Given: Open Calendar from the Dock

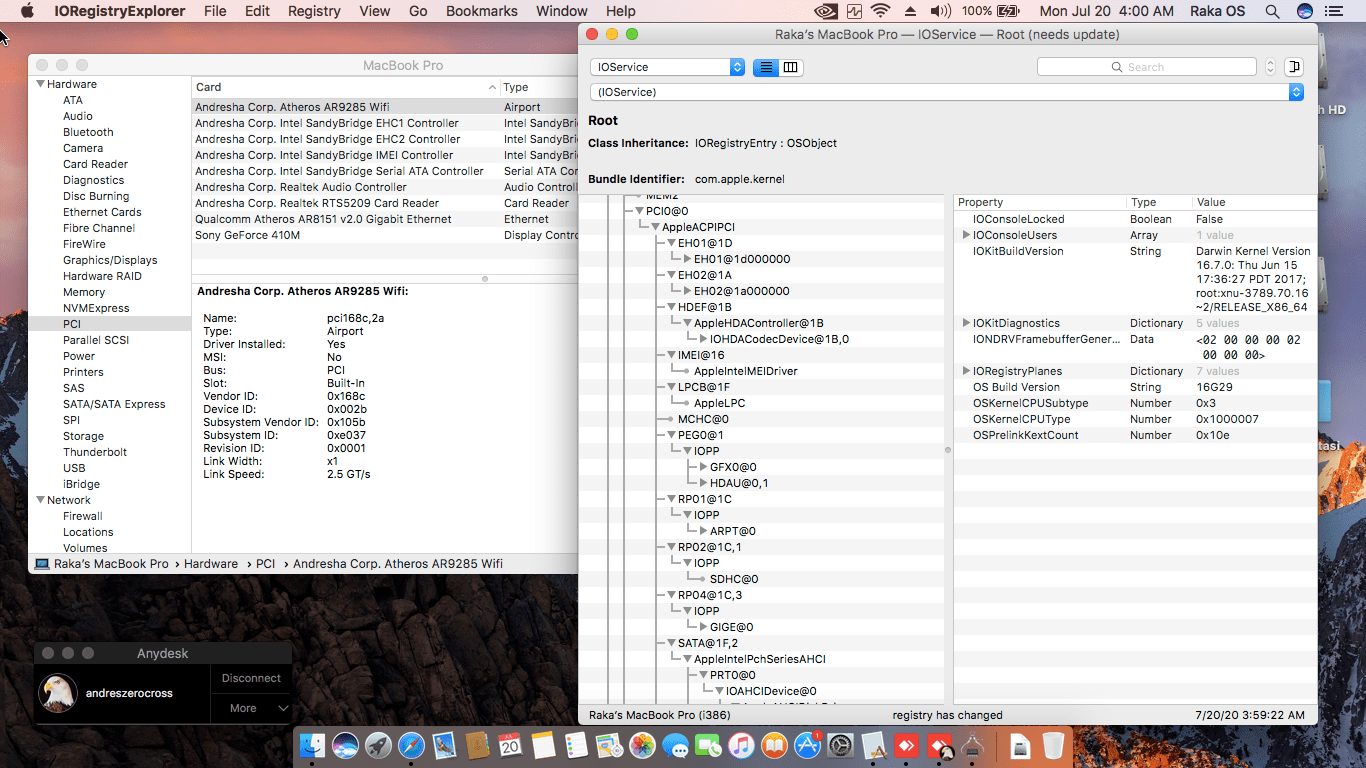Looking at the screenshot, I should tap(510, 745).
